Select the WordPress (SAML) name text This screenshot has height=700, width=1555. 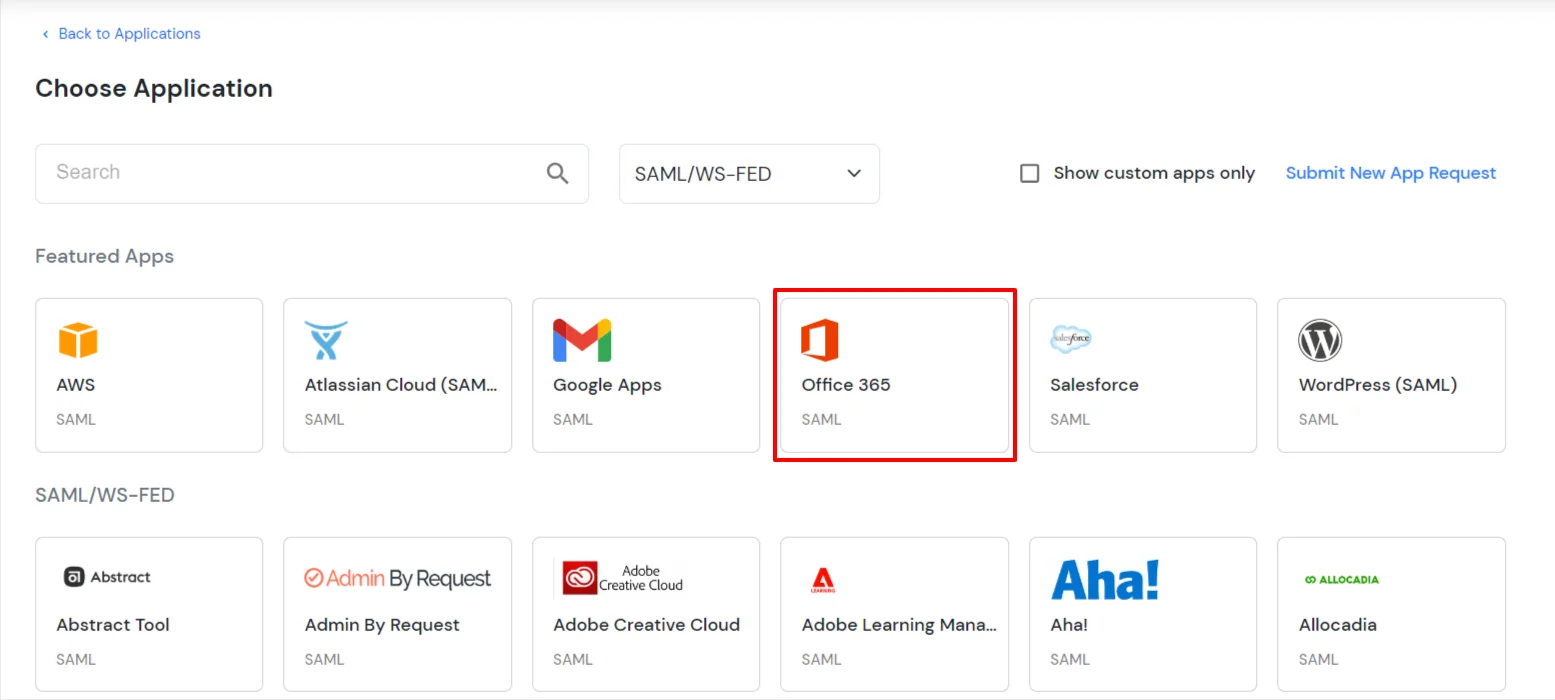pos(1378,384)
